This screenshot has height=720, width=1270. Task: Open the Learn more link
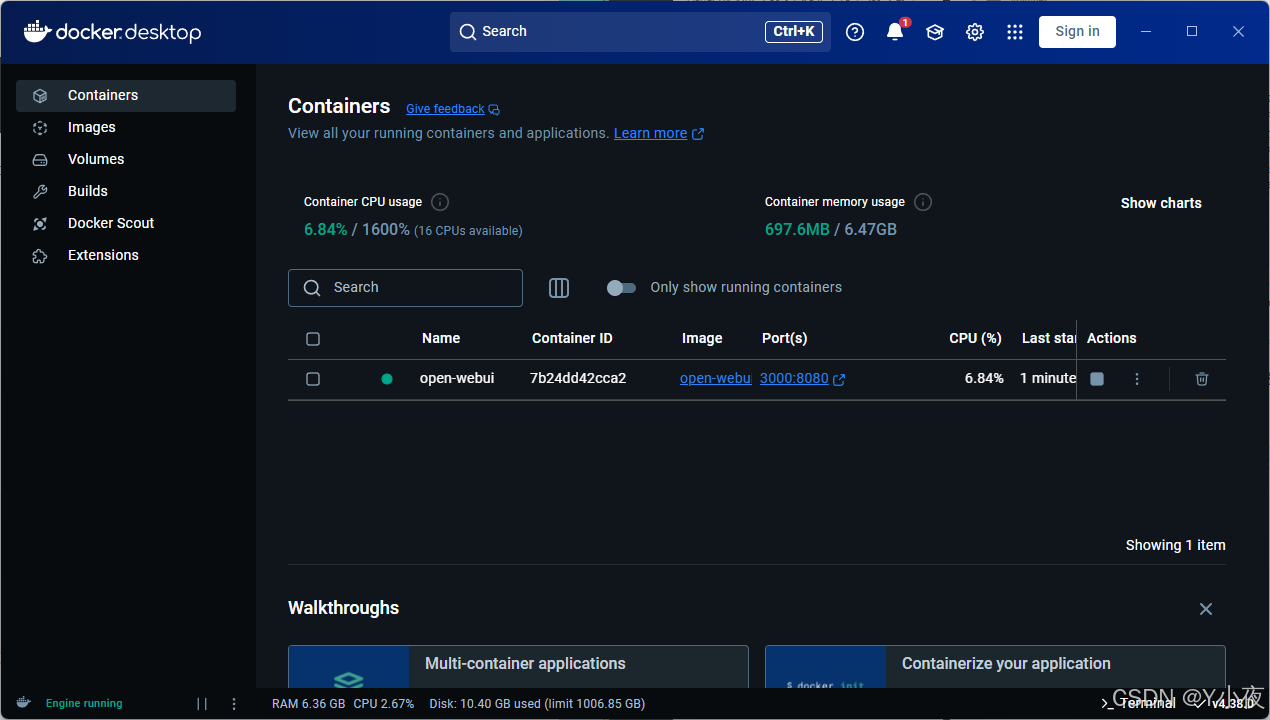(650, 133)
